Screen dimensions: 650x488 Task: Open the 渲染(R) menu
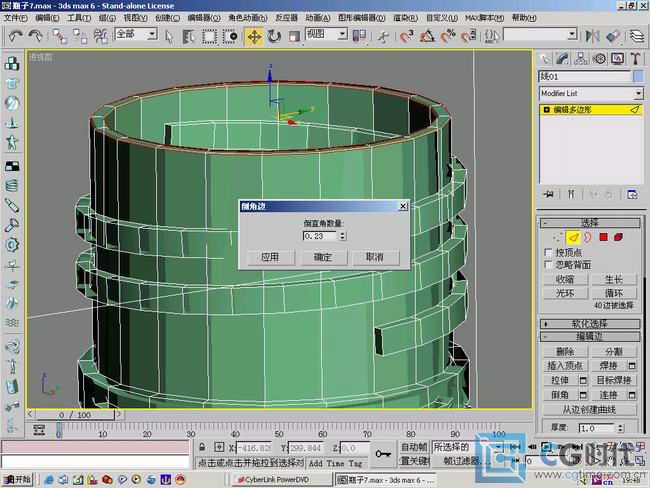[x=405, y=18]
